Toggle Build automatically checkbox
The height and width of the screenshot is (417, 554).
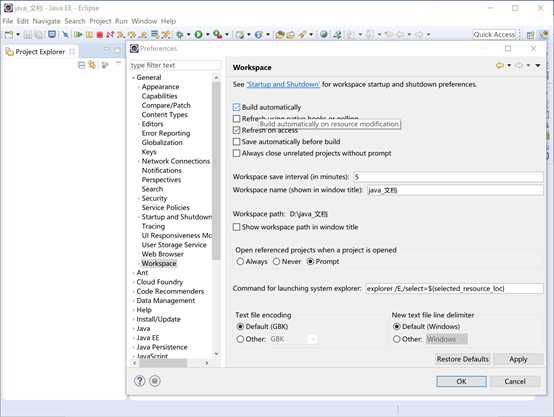(x=236, y=107)
